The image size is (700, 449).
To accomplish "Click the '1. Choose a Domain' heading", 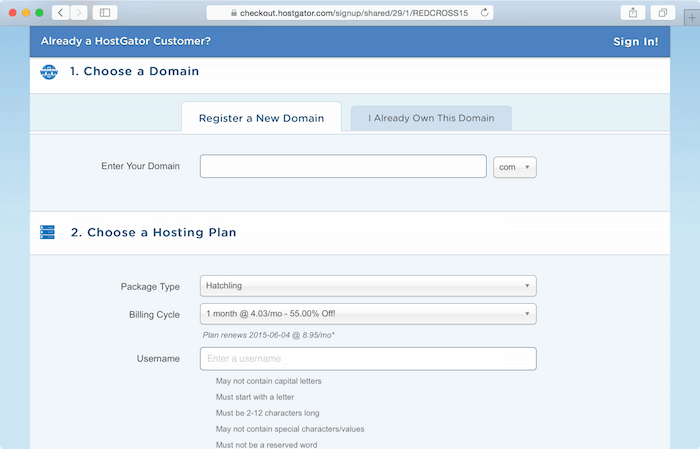I will tap(134, 71).
